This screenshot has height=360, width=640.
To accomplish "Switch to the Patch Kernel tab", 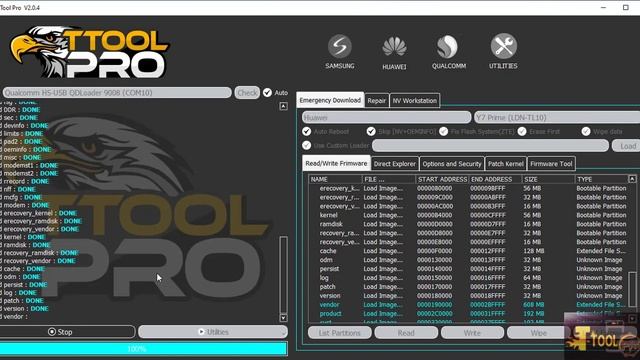I will (506, 164).
